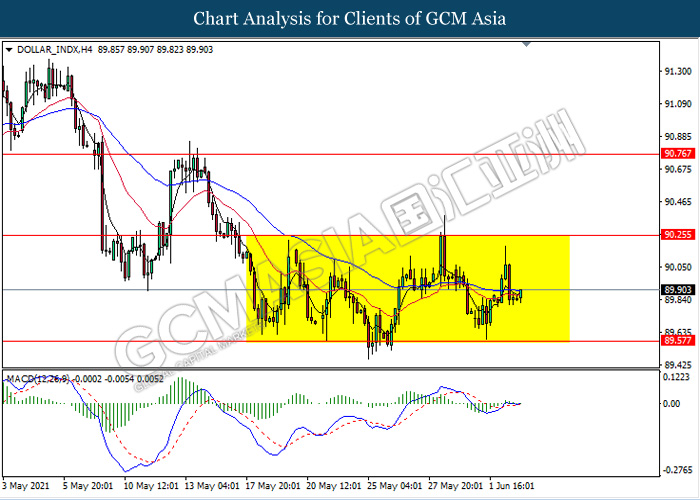700x500 pixels.
Task: Click the 89.425 price scale value
Action: (x=678, y=365)
